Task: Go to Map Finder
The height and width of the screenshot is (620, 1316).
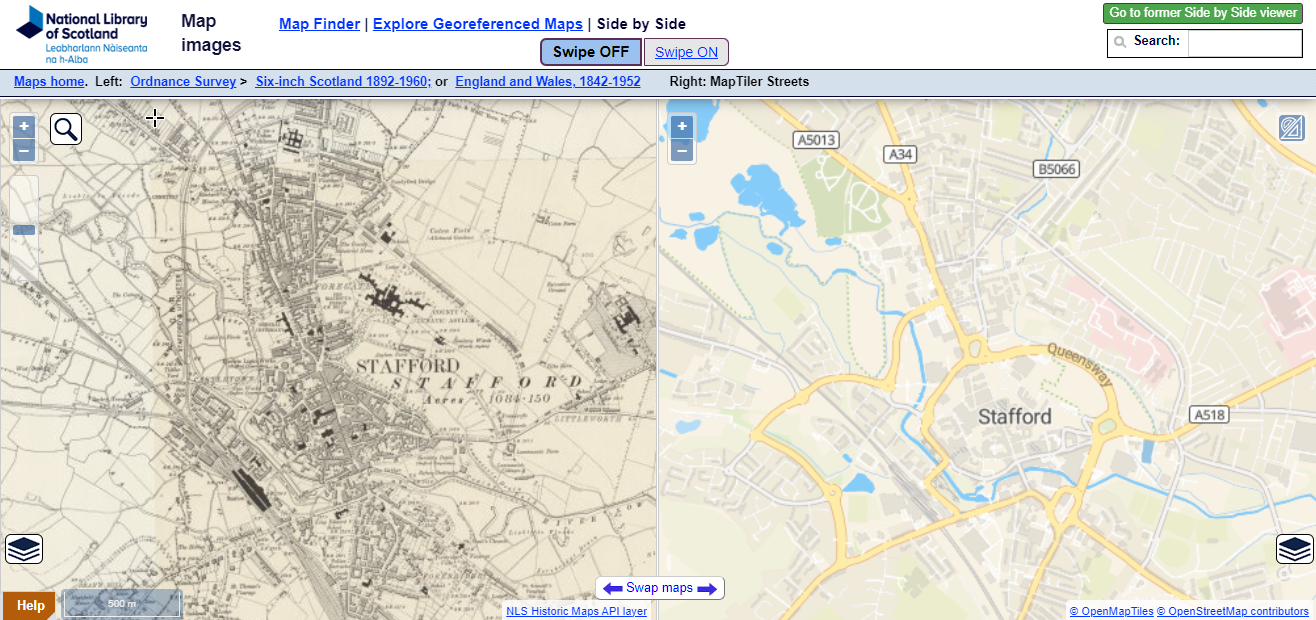Action: 319,23
